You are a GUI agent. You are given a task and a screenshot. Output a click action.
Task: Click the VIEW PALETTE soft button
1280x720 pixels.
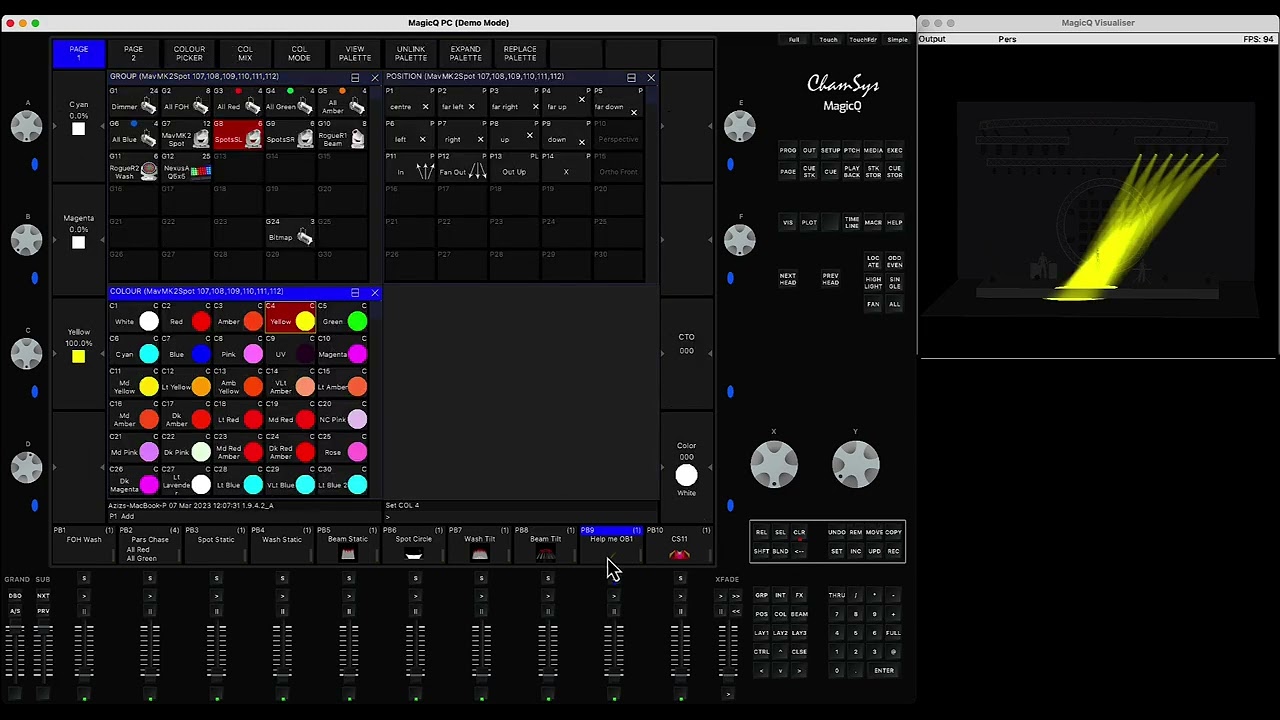point(355,53)
